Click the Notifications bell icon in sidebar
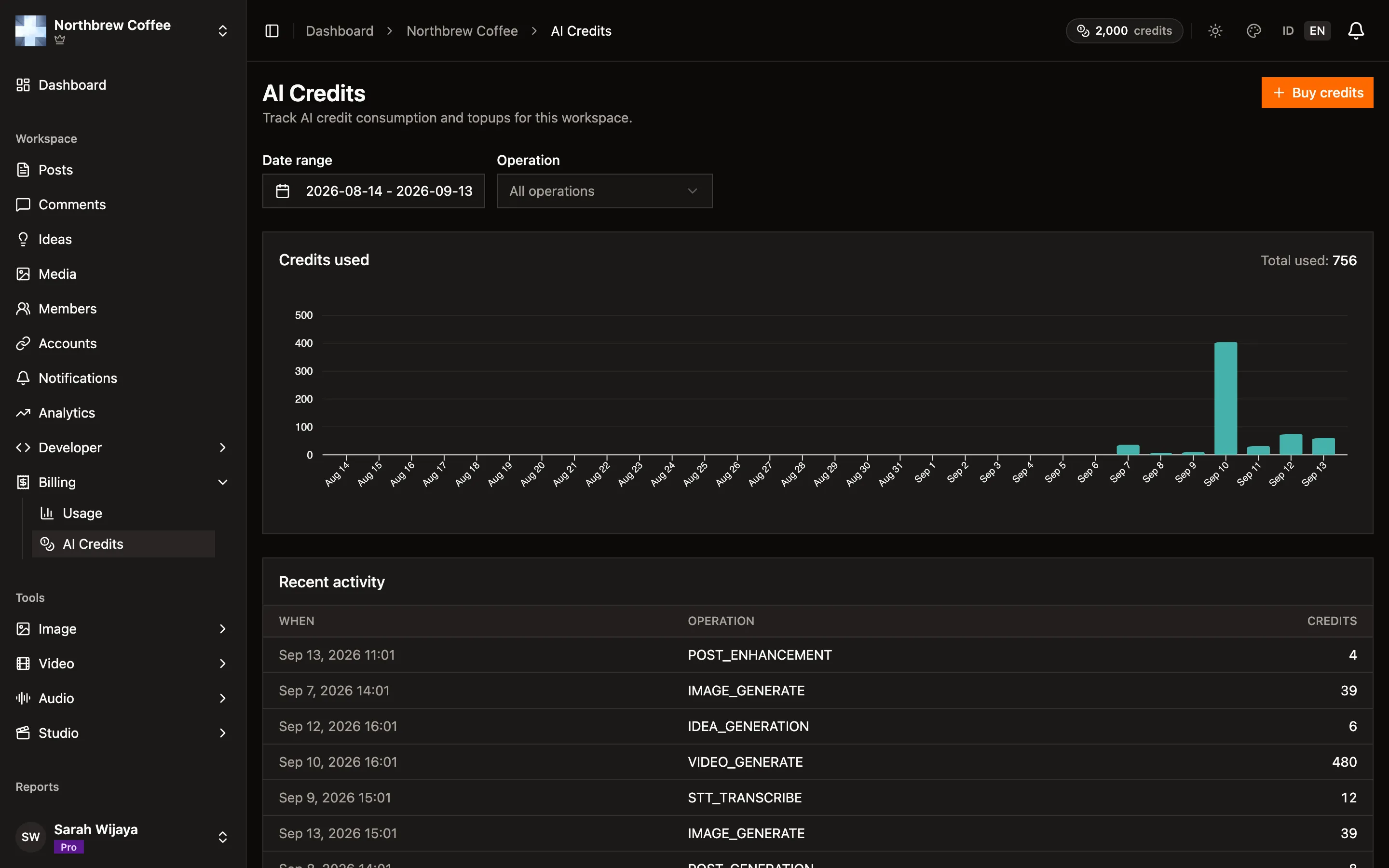The width and height of the screenshot is (1389, 868). tap(23, 379)
